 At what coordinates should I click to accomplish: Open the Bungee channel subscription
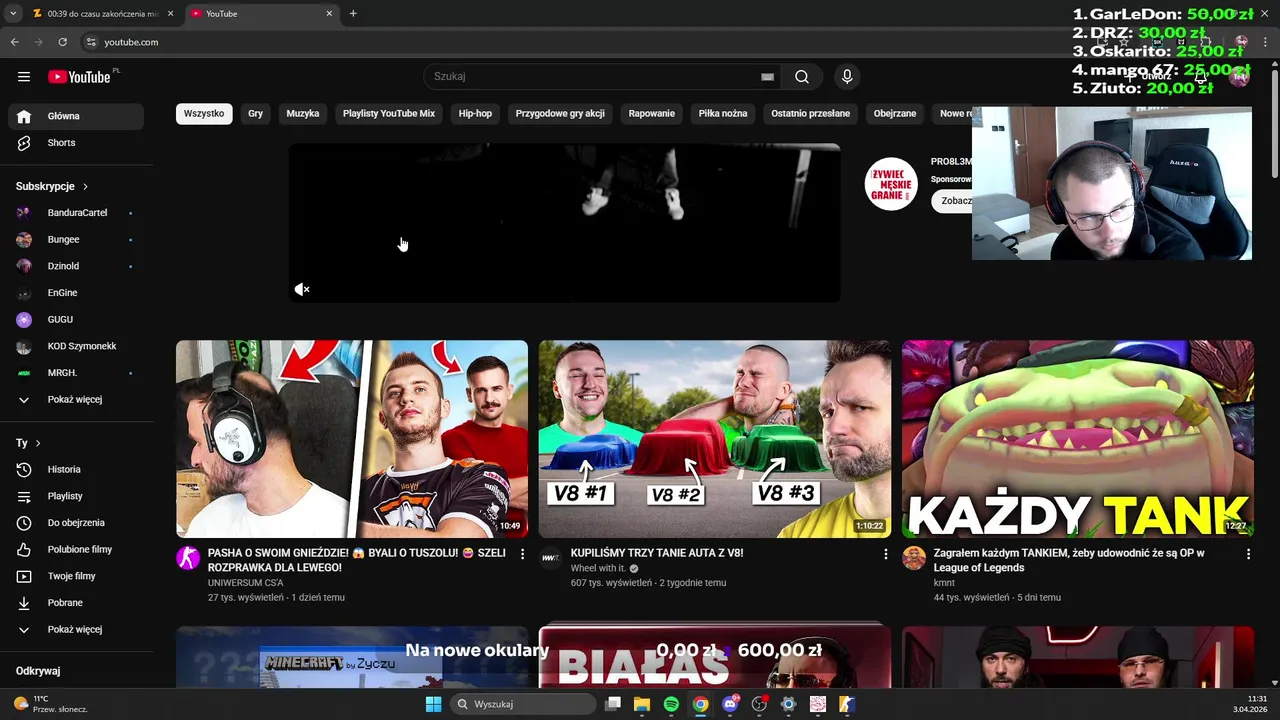tap(76, 240)
